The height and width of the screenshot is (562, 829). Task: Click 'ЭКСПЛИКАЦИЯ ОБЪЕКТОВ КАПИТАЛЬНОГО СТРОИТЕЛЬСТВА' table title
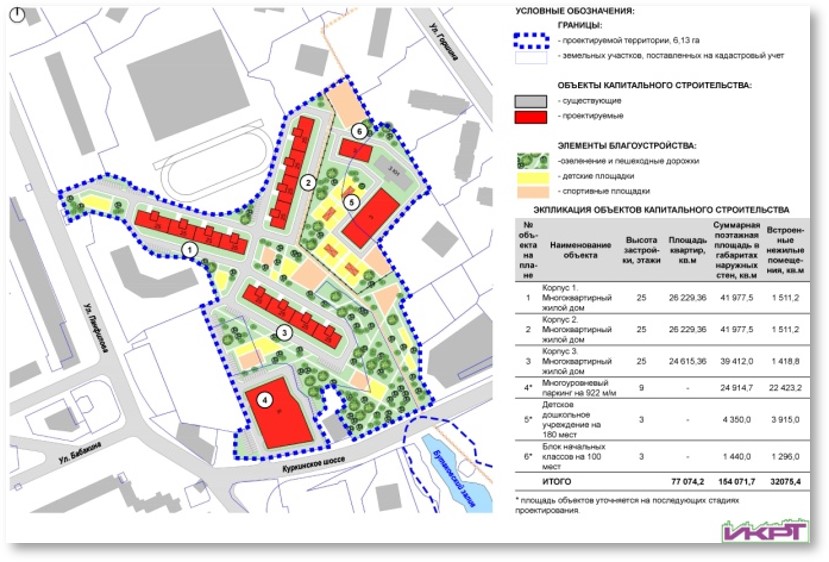point(661,210)
